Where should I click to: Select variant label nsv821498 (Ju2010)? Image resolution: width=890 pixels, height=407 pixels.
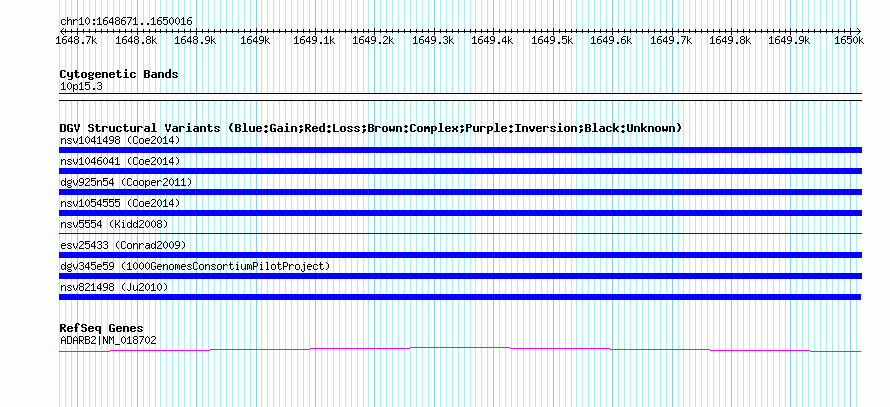pyautogui.click(x=114, y=288)
